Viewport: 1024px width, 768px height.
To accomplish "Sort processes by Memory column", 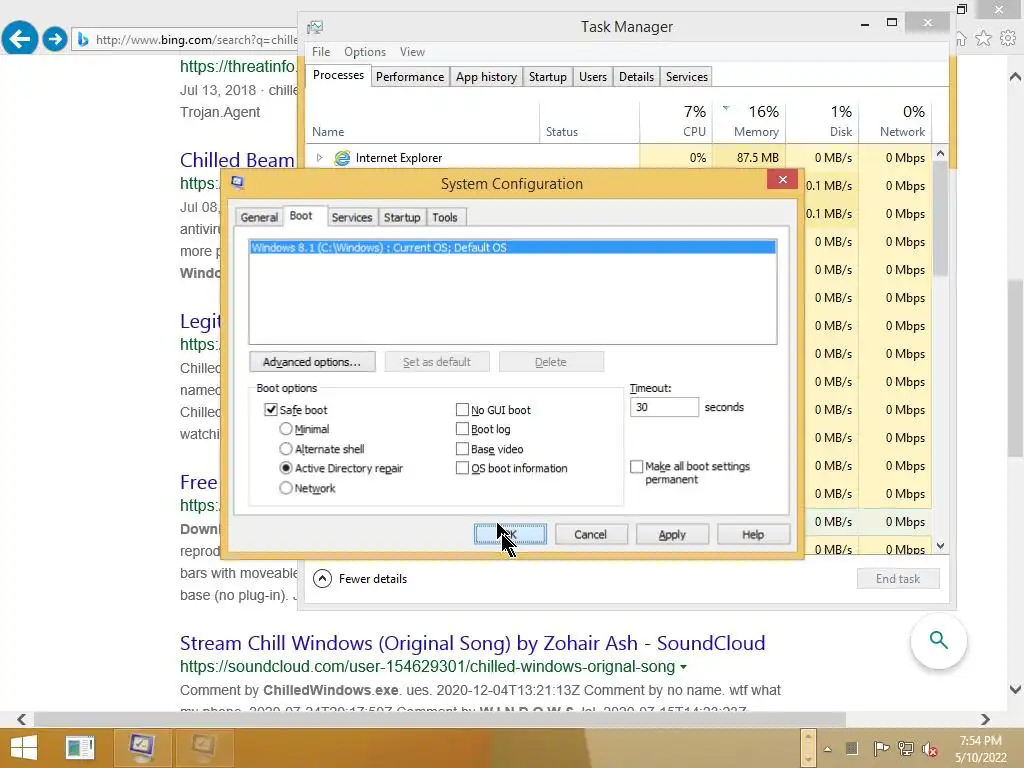I will (749, 121).
